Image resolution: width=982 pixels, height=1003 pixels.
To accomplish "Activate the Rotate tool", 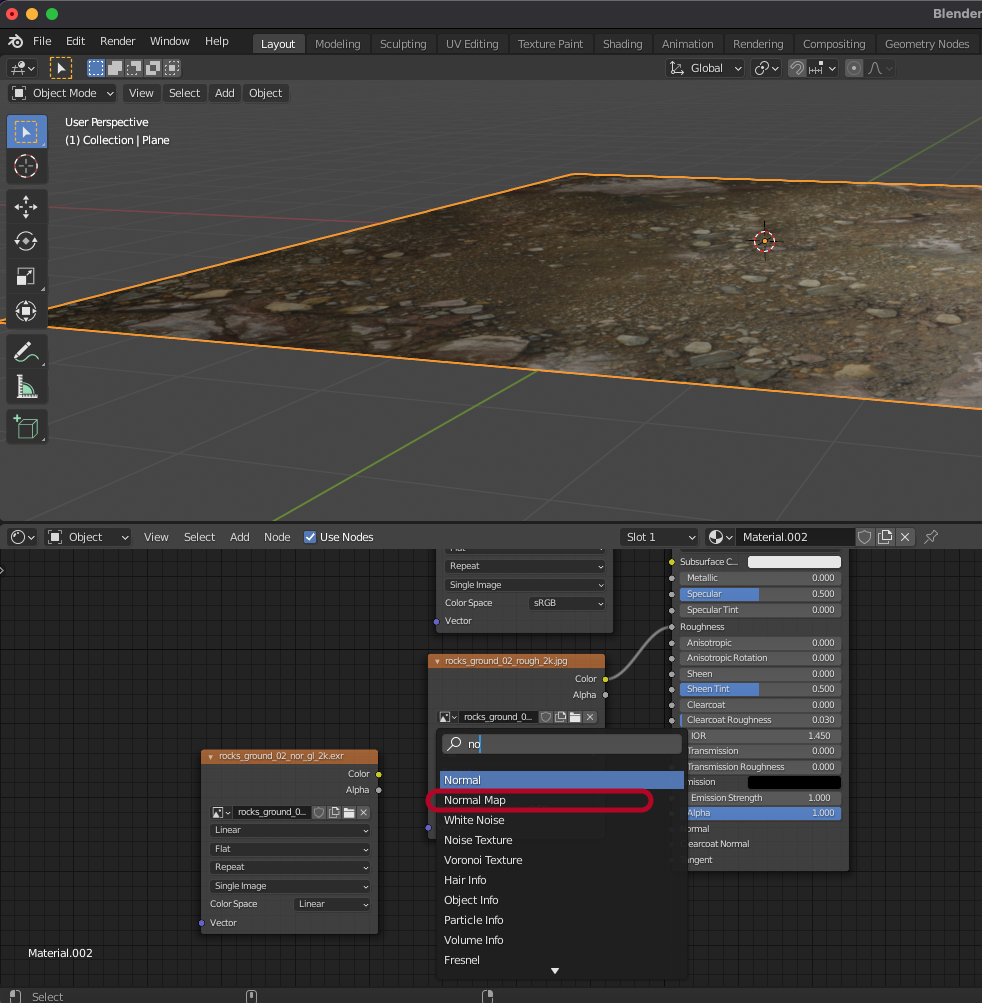I will [26, 242].
